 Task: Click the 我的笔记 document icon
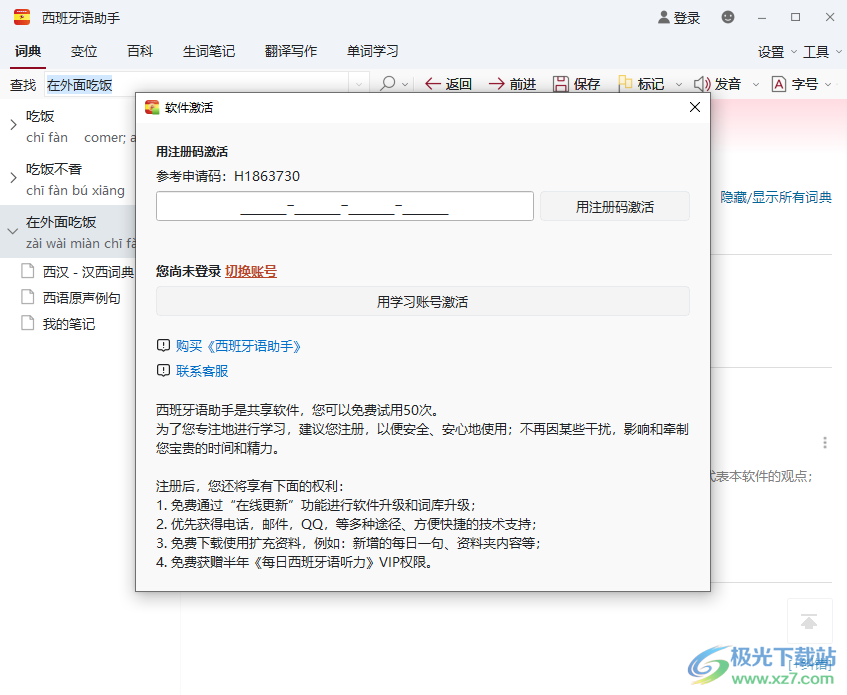tap(28, 323)
